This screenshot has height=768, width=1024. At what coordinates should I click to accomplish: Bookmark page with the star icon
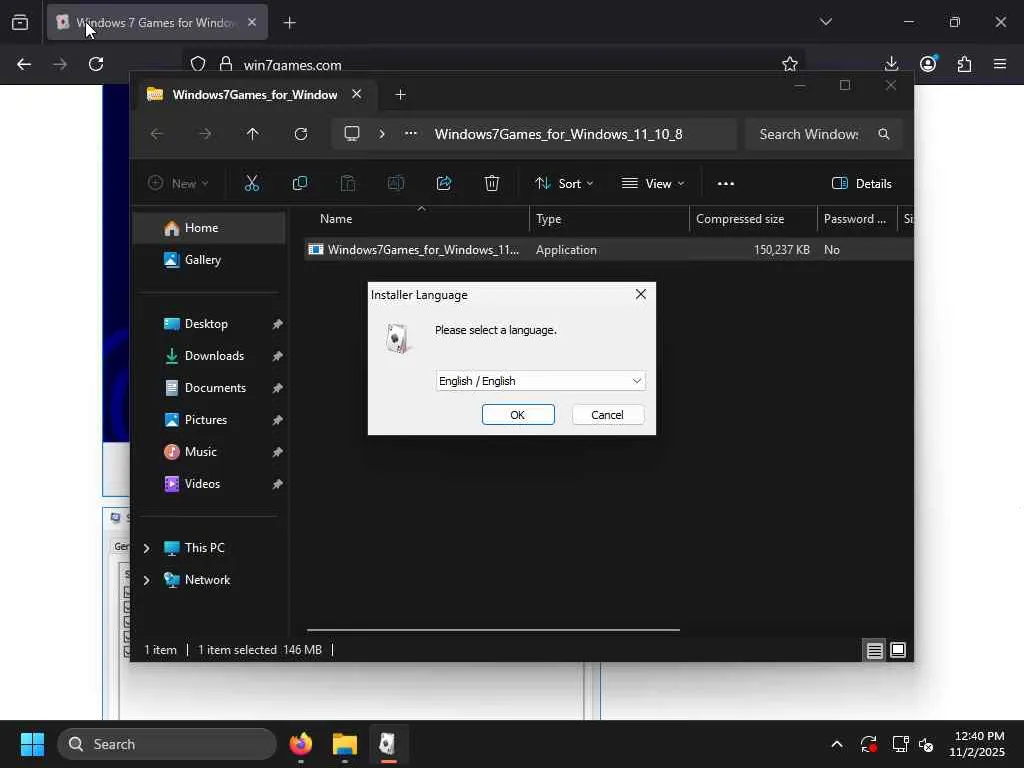pos(790,64)
